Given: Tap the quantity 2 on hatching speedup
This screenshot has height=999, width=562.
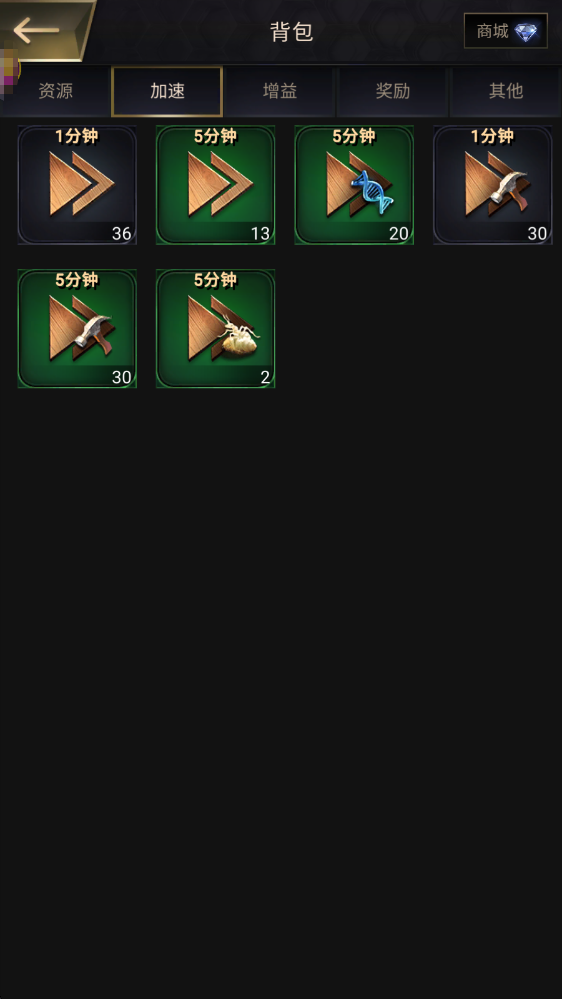Looking at the screenshot, I should pyautogui.click(x=265, y=377).
